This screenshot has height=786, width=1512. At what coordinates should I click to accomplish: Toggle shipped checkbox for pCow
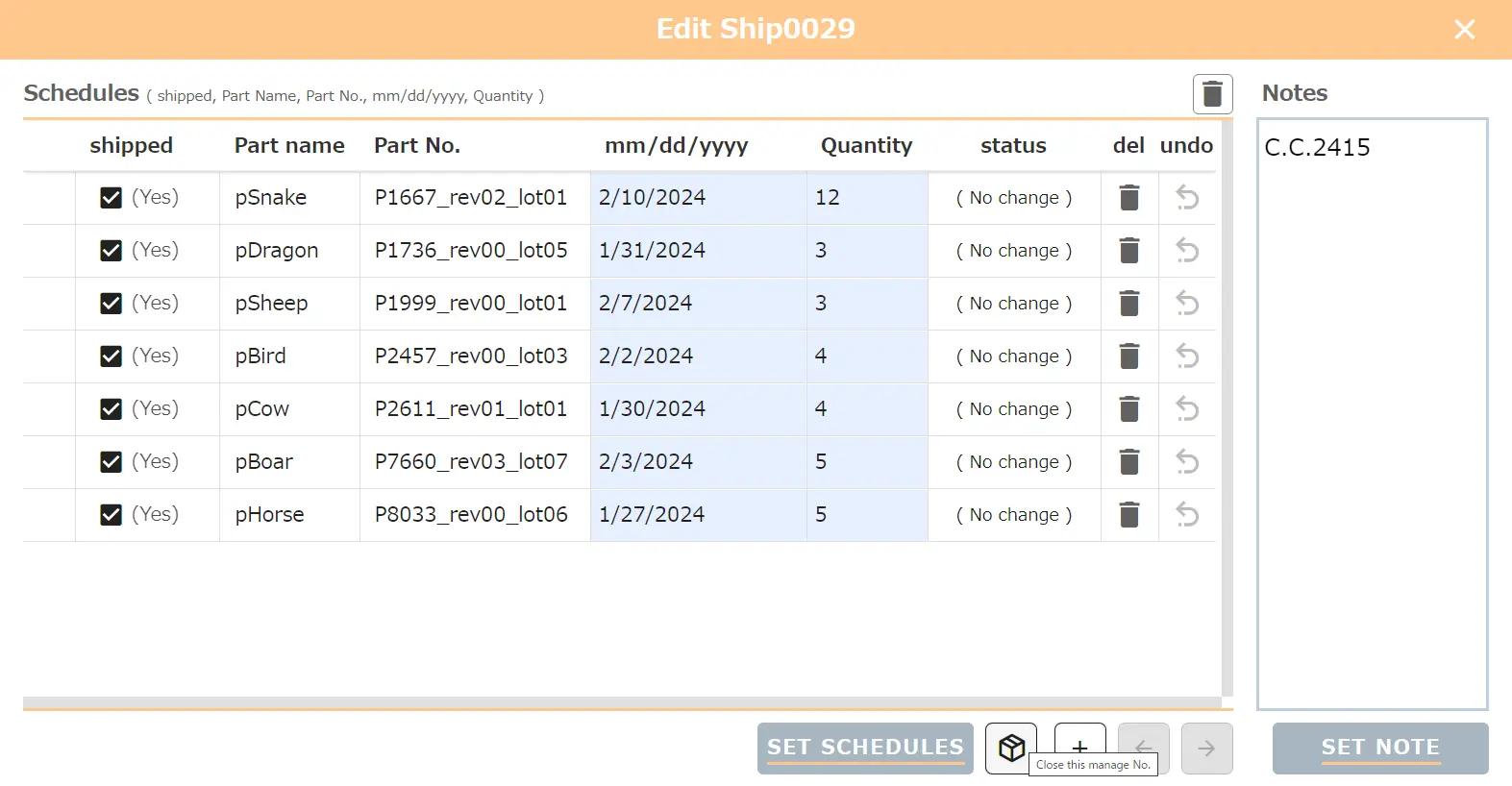pos(112,409)
